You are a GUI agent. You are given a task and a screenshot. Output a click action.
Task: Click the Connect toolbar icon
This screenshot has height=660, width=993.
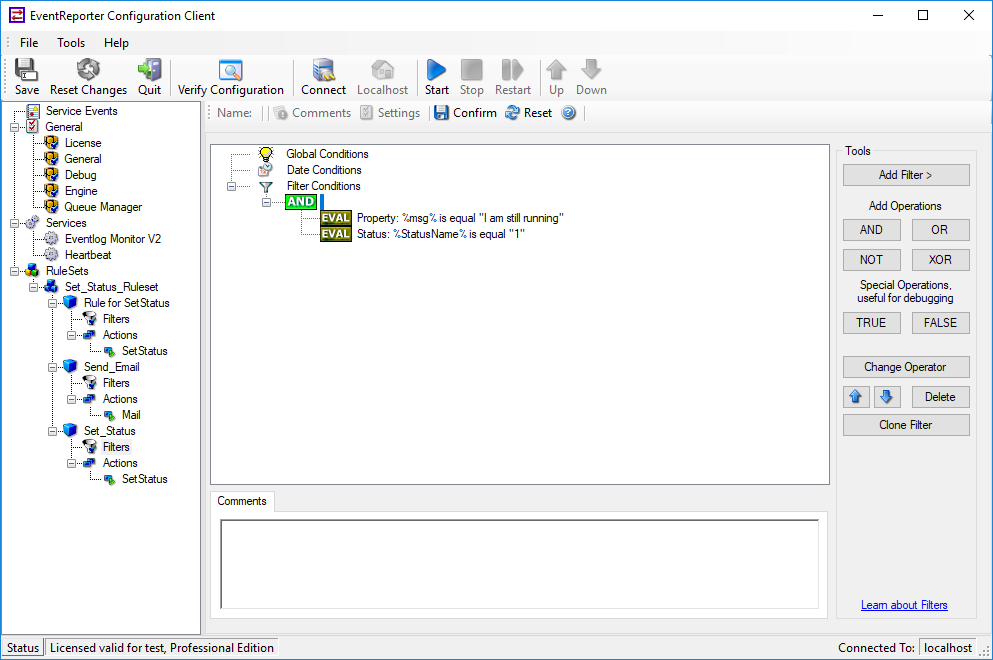point(323,77)
